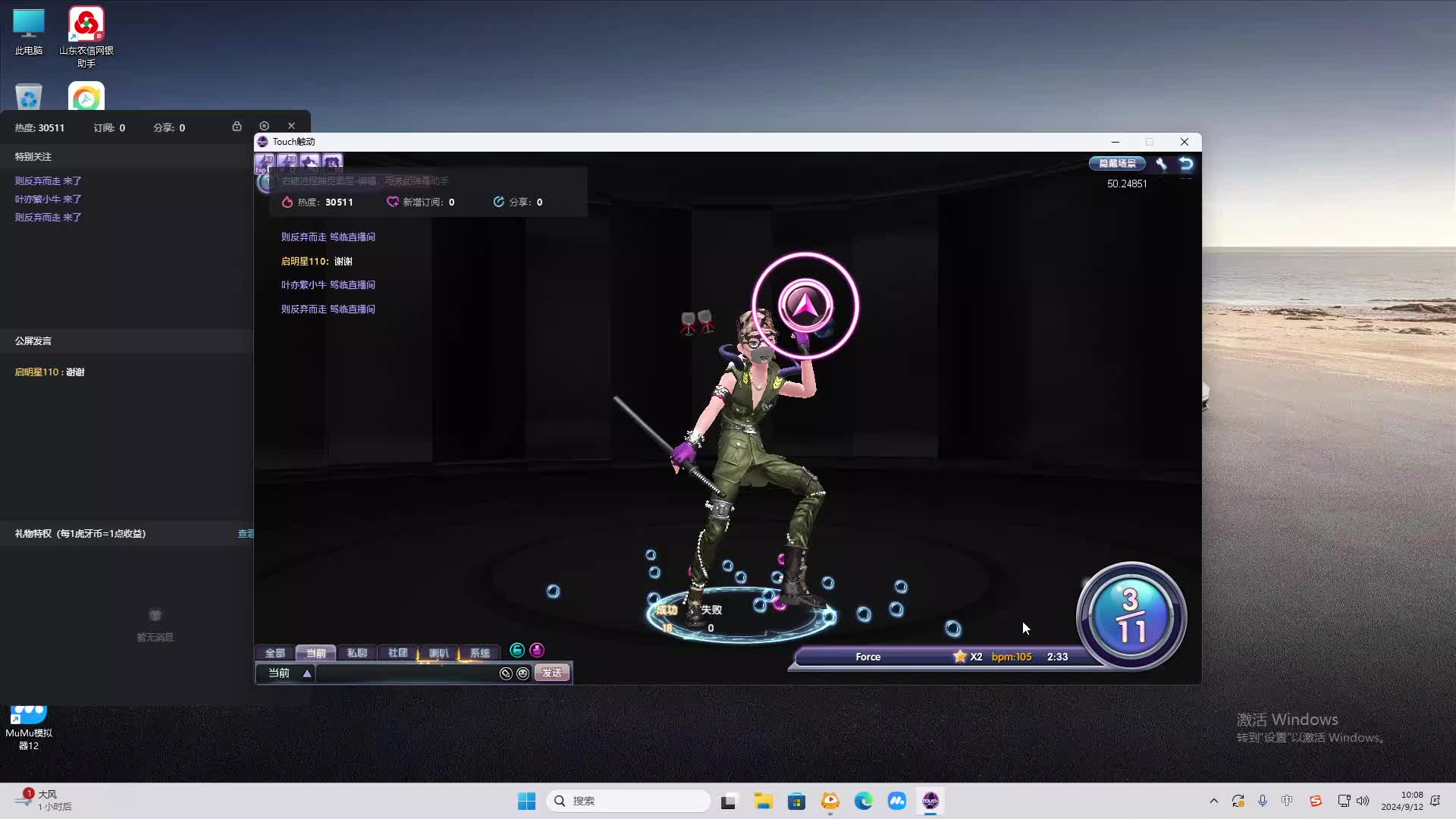
Task: Select the 系统 chat tab
Action: (479, 653)
